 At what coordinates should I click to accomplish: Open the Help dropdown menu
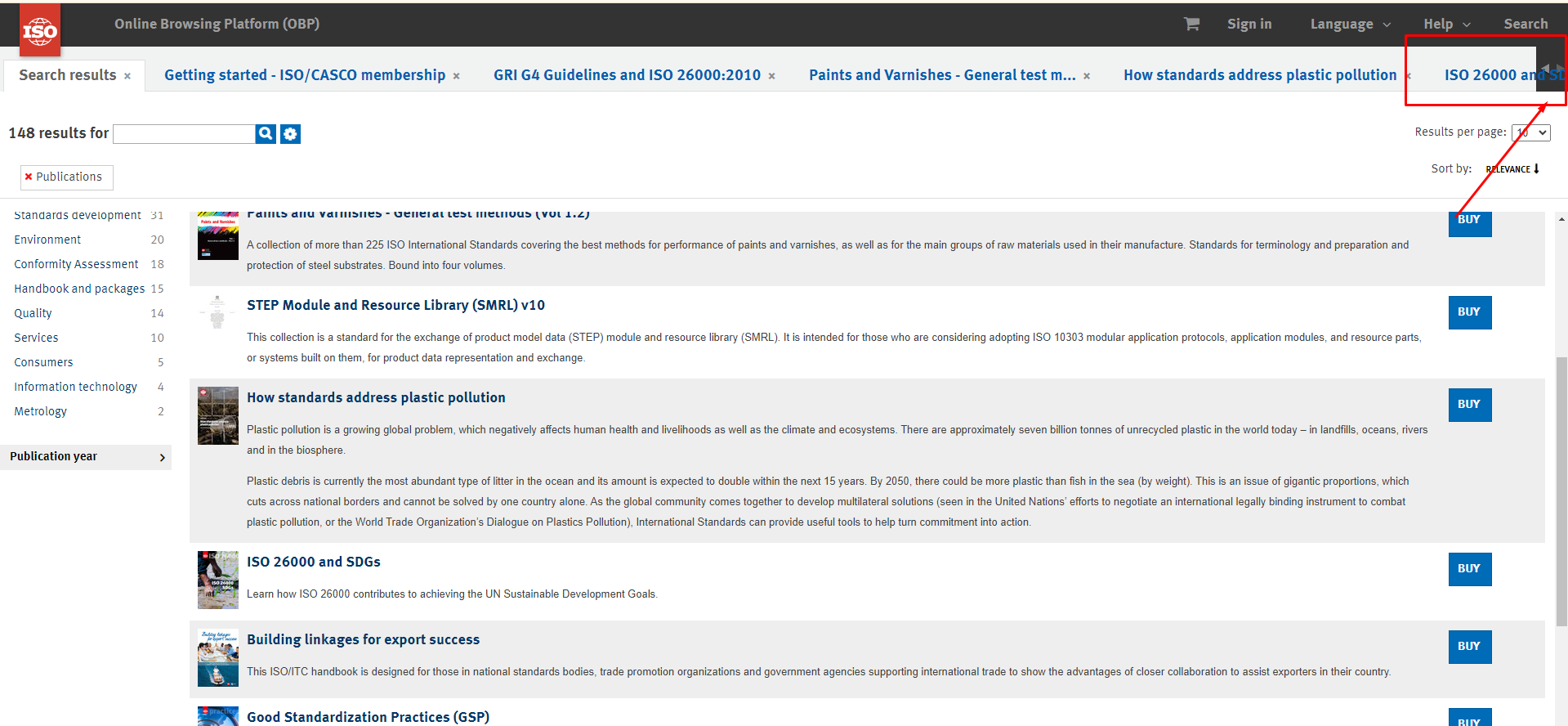pyautogui.click(x=1447, y=24)
